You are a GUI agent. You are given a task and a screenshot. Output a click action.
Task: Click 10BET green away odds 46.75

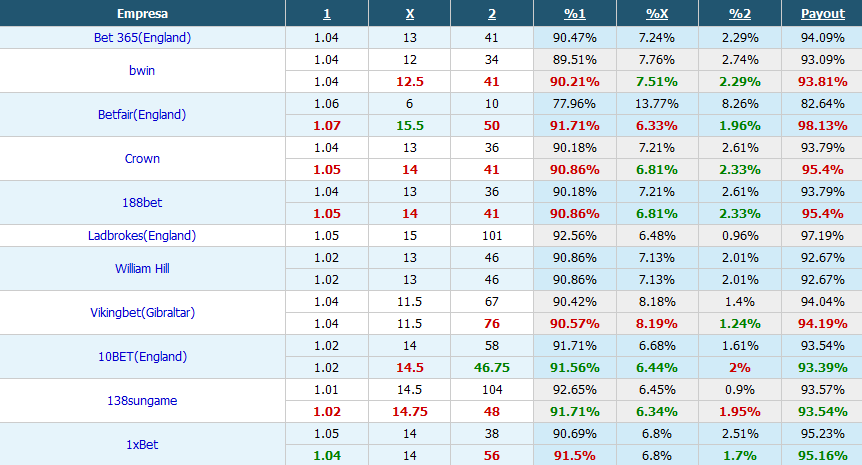click(x=491, y=368)
